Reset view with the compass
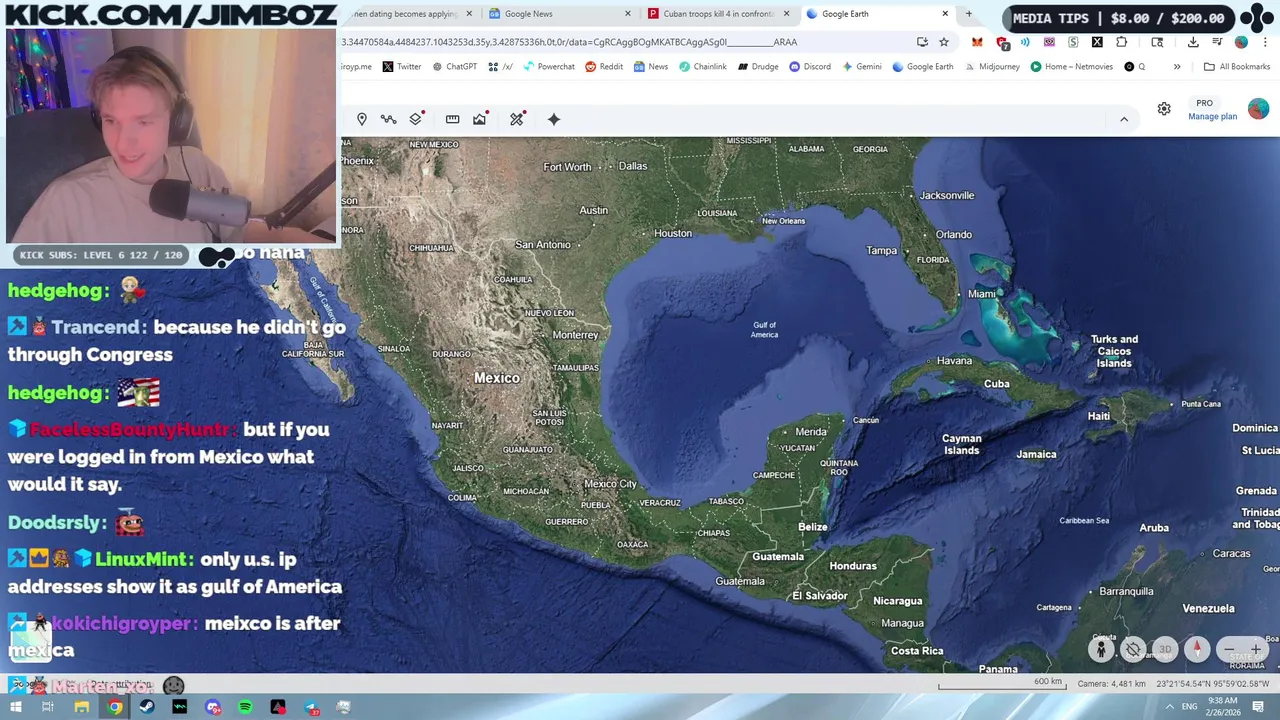The width and height of the screenshot is (1280, 720). (1197, 650)
